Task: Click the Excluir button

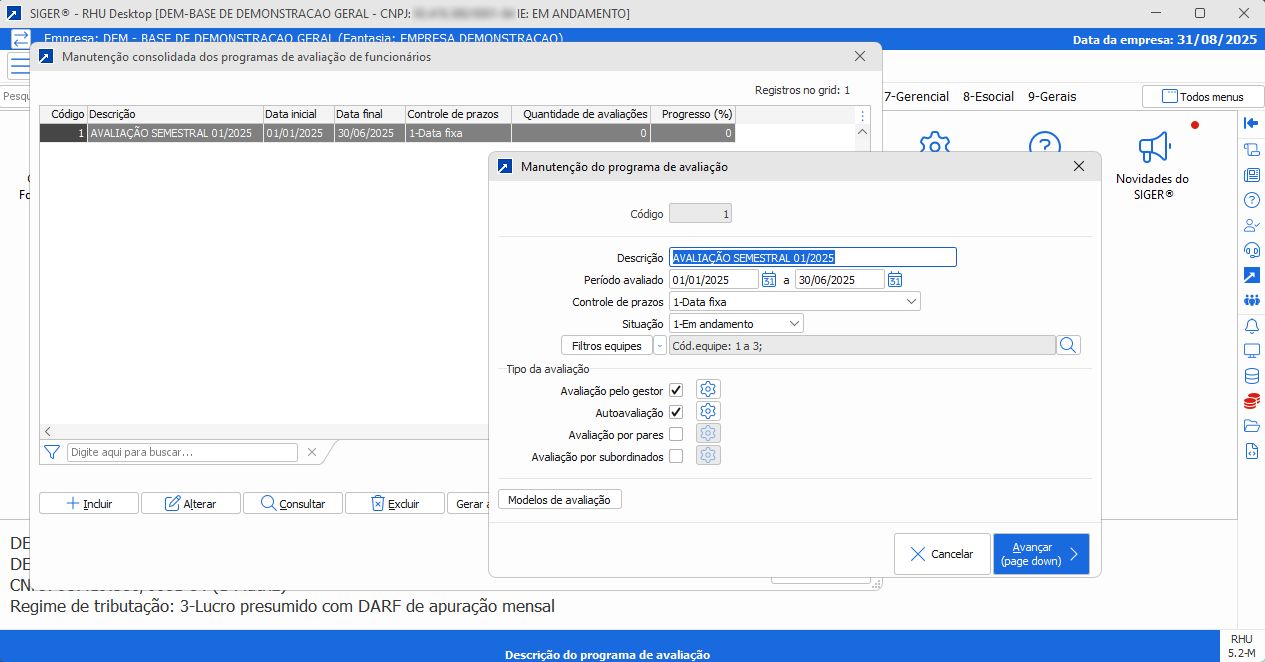Action: 395,503
